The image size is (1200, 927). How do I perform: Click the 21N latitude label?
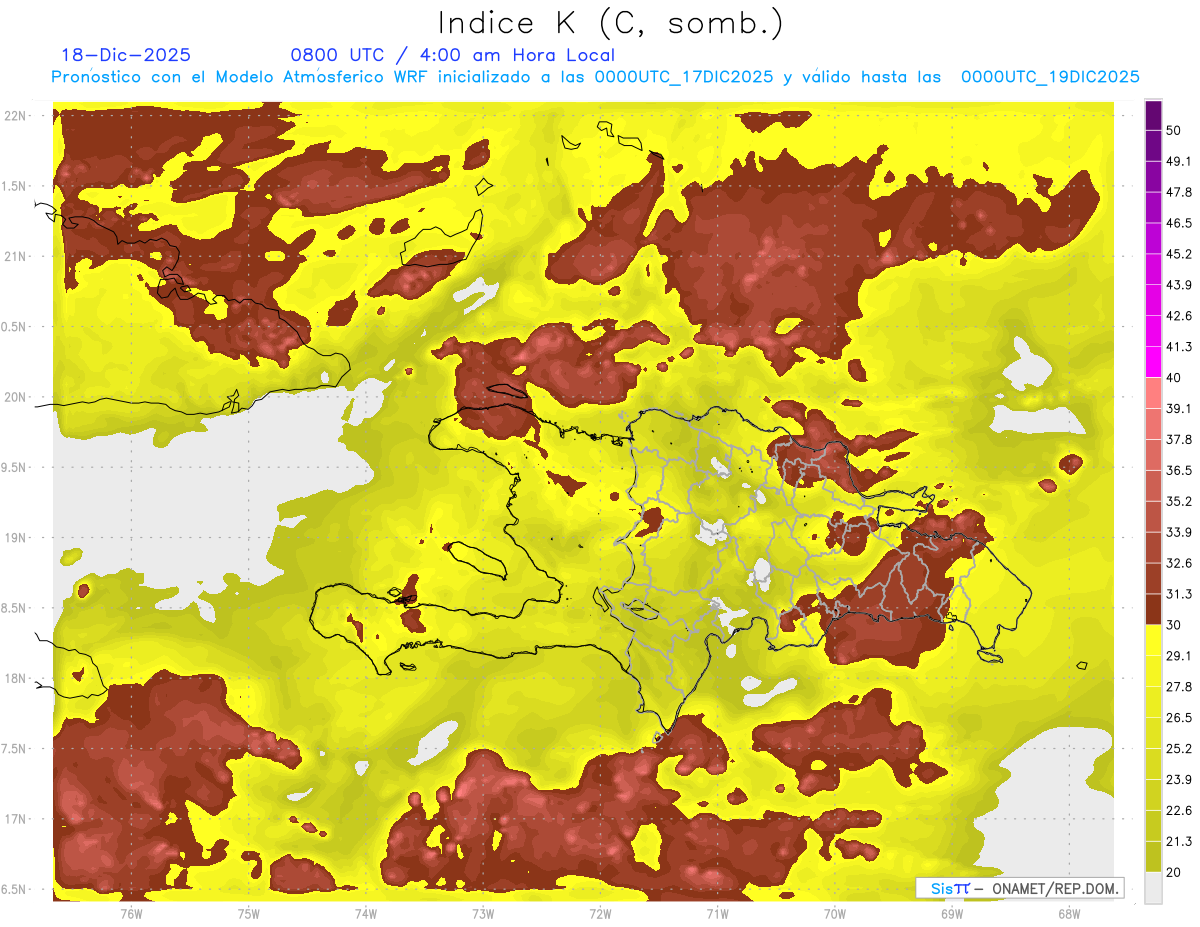click(x=15, y=256)
